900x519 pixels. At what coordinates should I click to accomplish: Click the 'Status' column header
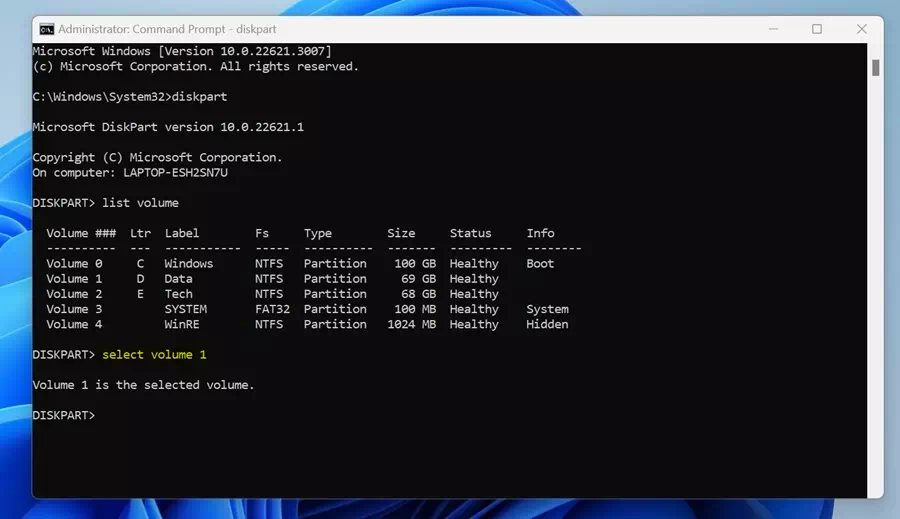point(470,233)
